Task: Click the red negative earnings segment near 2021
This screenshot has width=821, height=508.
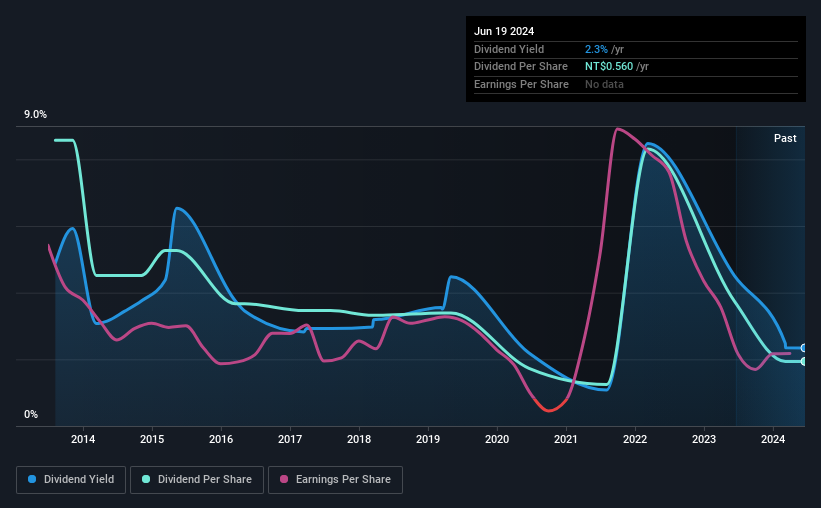Action: point(550,406)
